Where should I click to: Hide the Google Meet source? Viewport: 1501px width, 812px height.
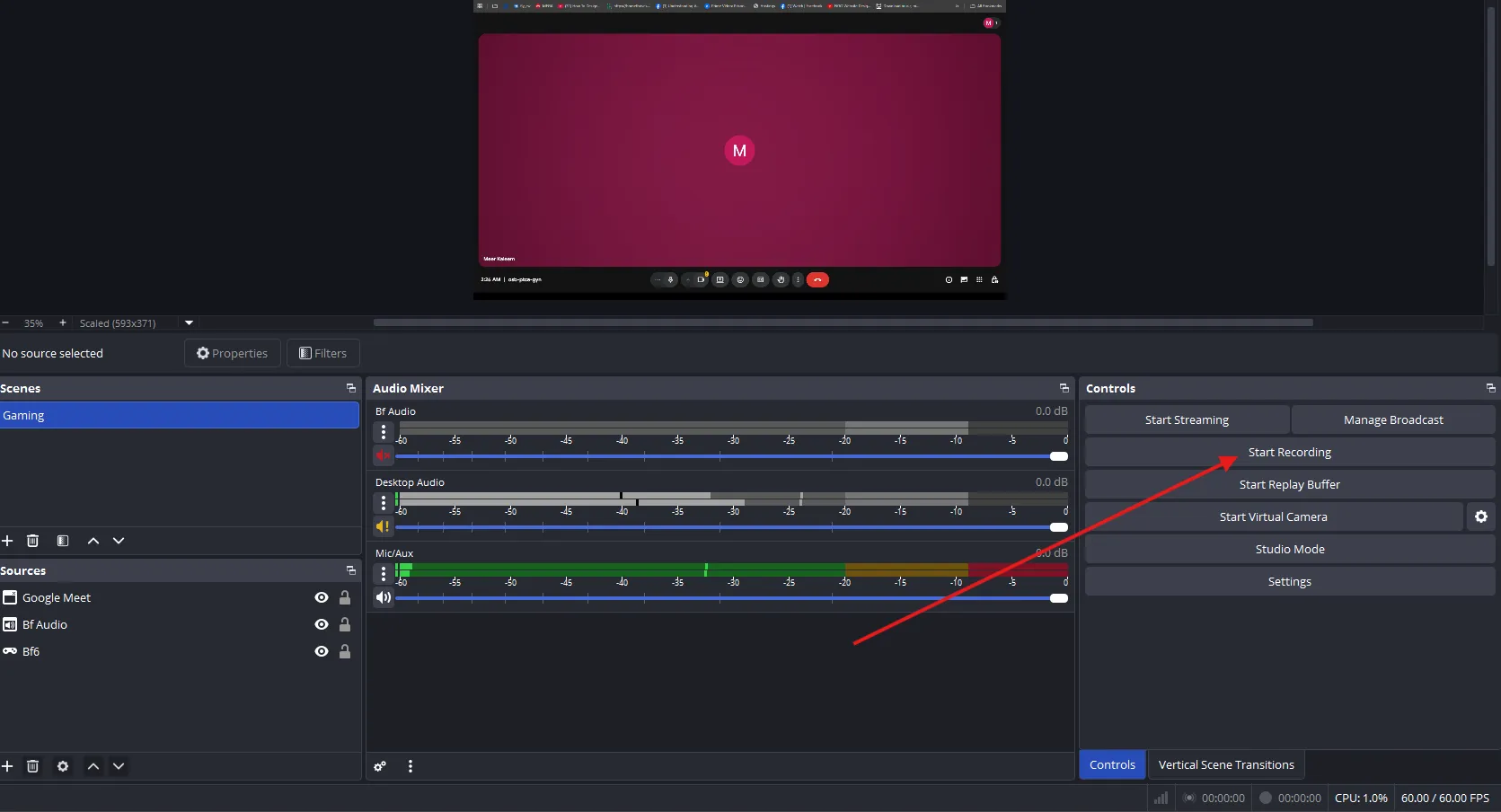[322, 597]
